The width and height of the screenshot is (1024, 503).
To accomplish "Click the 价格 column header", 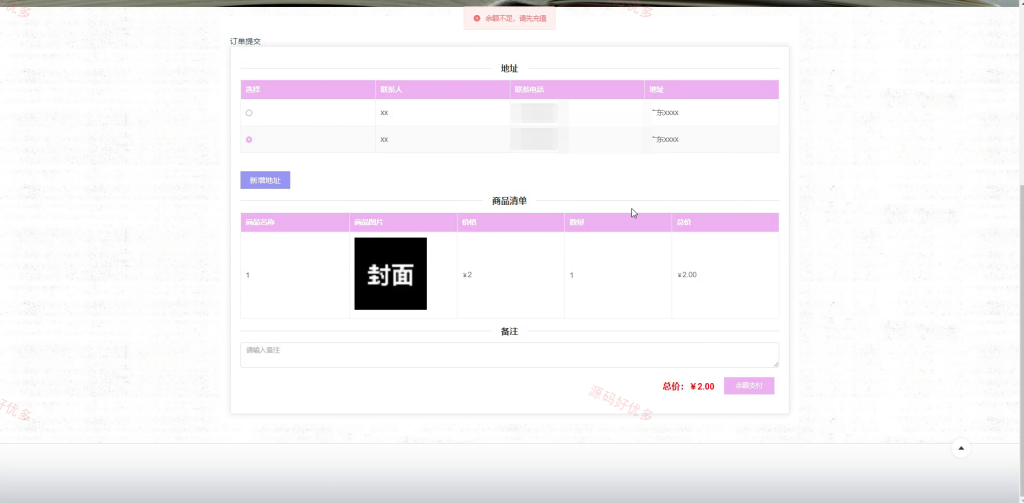I will pyautogui.click(x=511, y=222).
